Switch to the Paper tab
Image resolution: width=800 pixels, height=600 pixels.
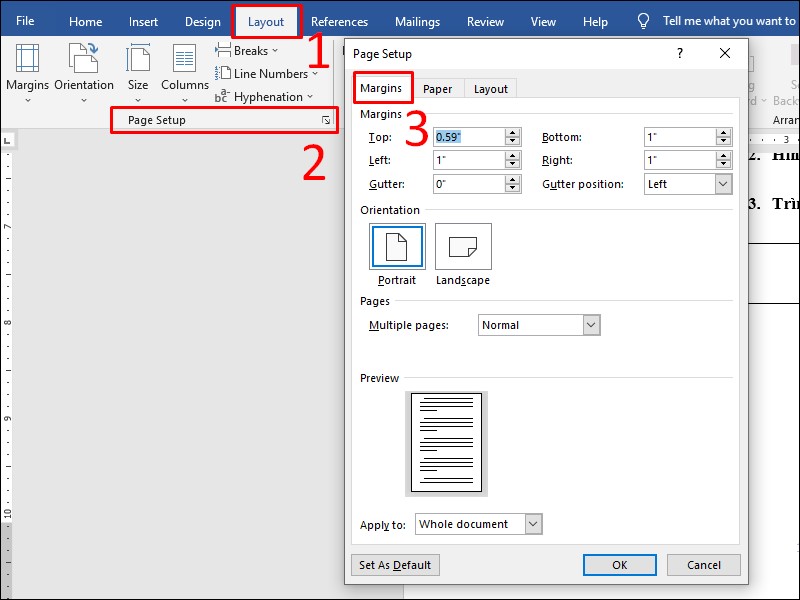click(437, 89)
